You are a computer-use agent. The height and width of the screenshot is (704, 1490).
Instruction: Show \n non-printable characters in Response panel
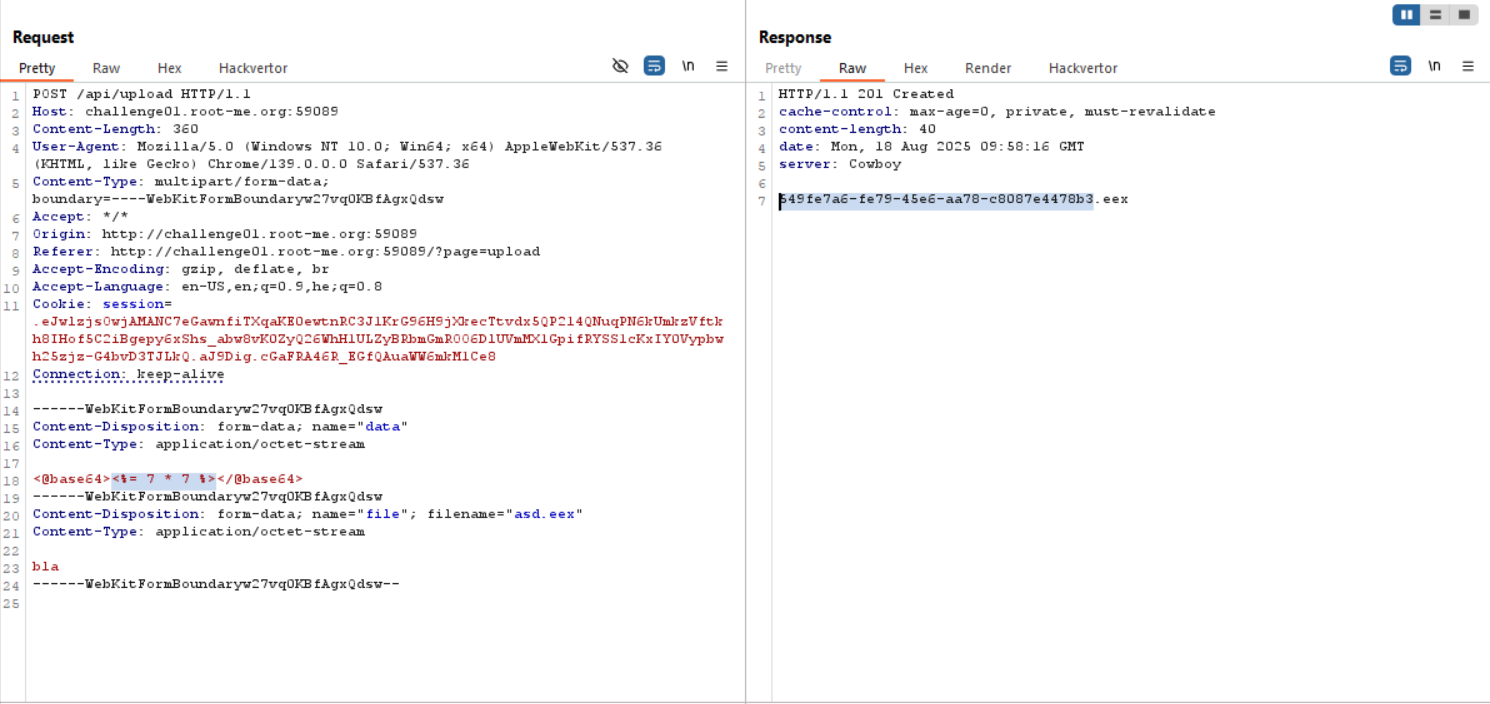tap(1434, 66)
